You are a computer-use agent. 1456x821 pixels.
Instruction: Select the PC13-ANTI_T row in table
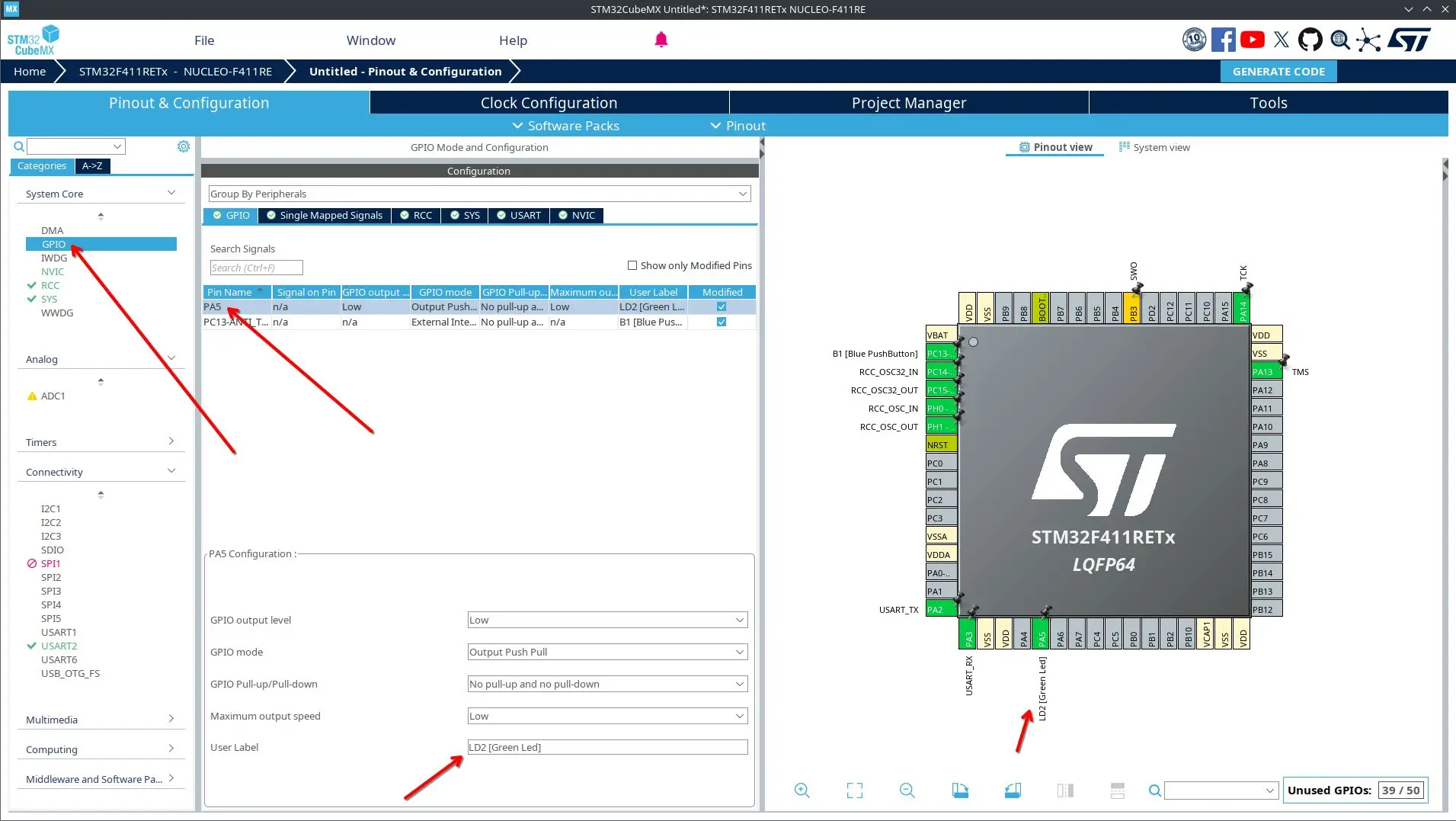[x=479, y=322]
